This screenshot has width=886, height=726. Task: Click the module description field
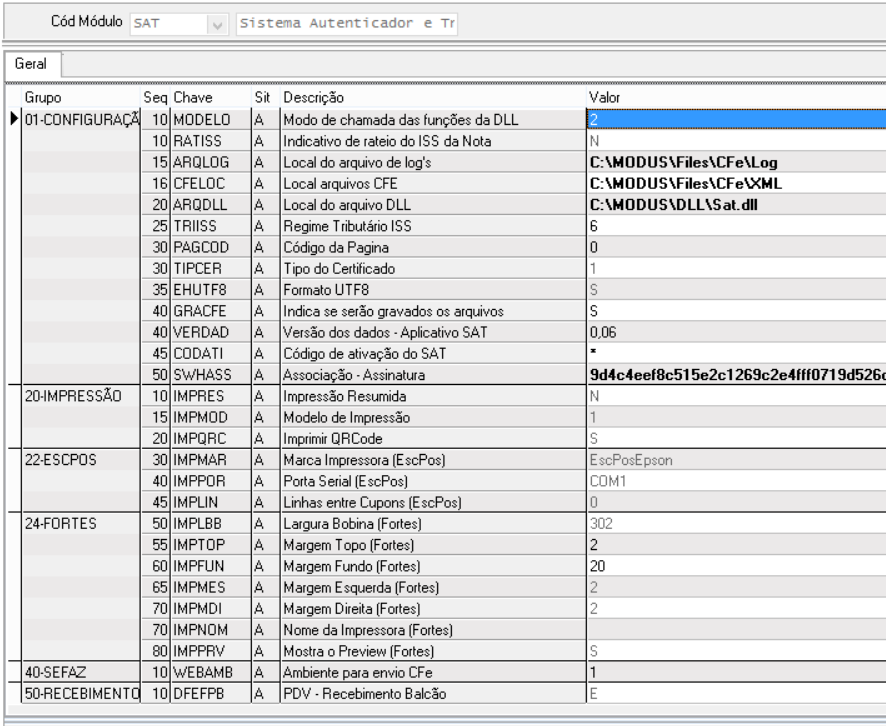click(346, 25)
